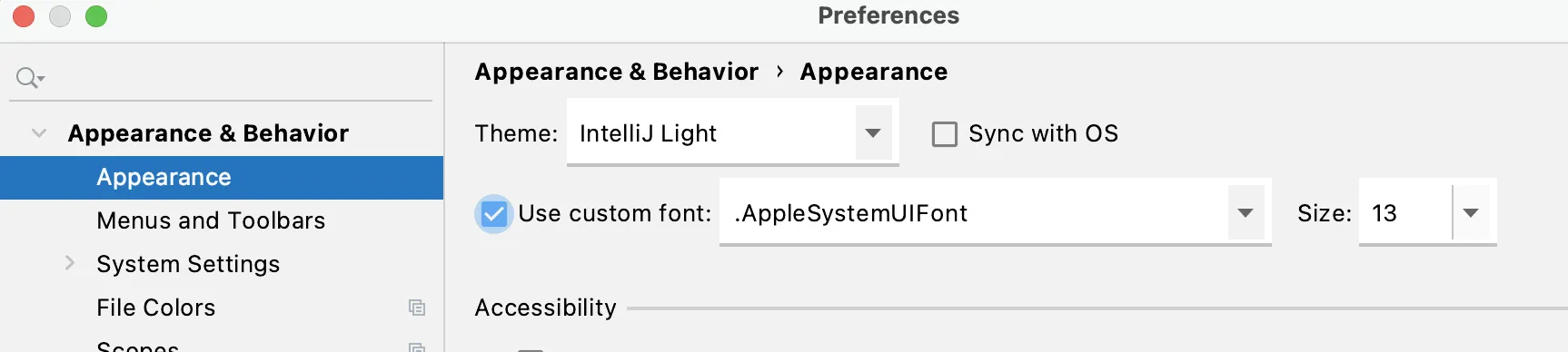This screenshot has height=352, width=1568.
Task: Click Appearance & Behavior in the breadcrumb
Action: [x=616, y=72]
